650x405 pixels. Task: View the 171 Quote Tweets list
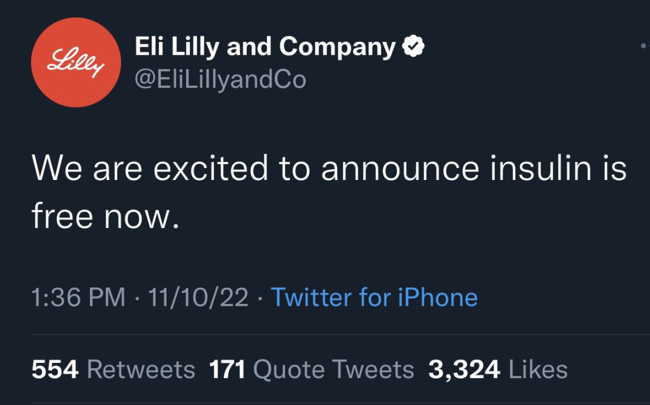(311, 369)
